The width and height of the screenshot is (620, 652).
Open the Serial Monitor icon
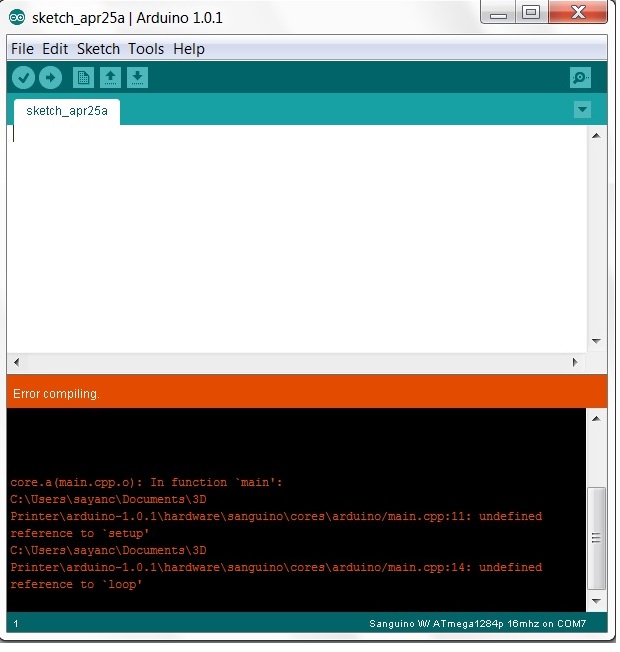tap(579, 78)
